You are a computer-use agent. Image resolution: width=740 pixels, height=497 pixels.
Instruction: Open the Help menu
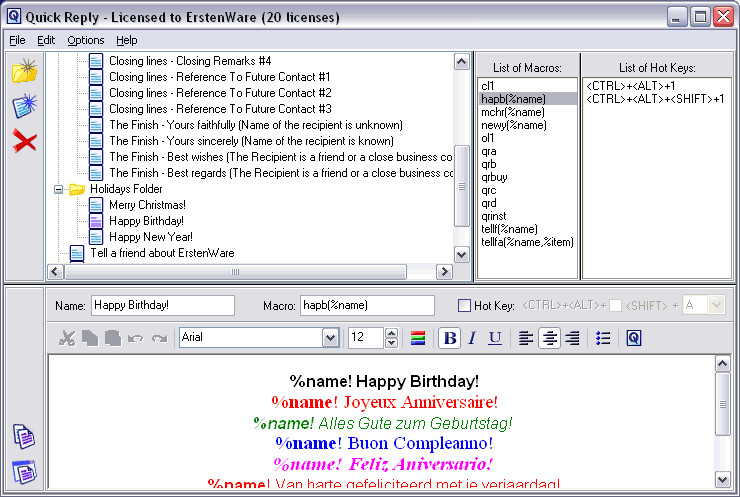pos(126,40)
